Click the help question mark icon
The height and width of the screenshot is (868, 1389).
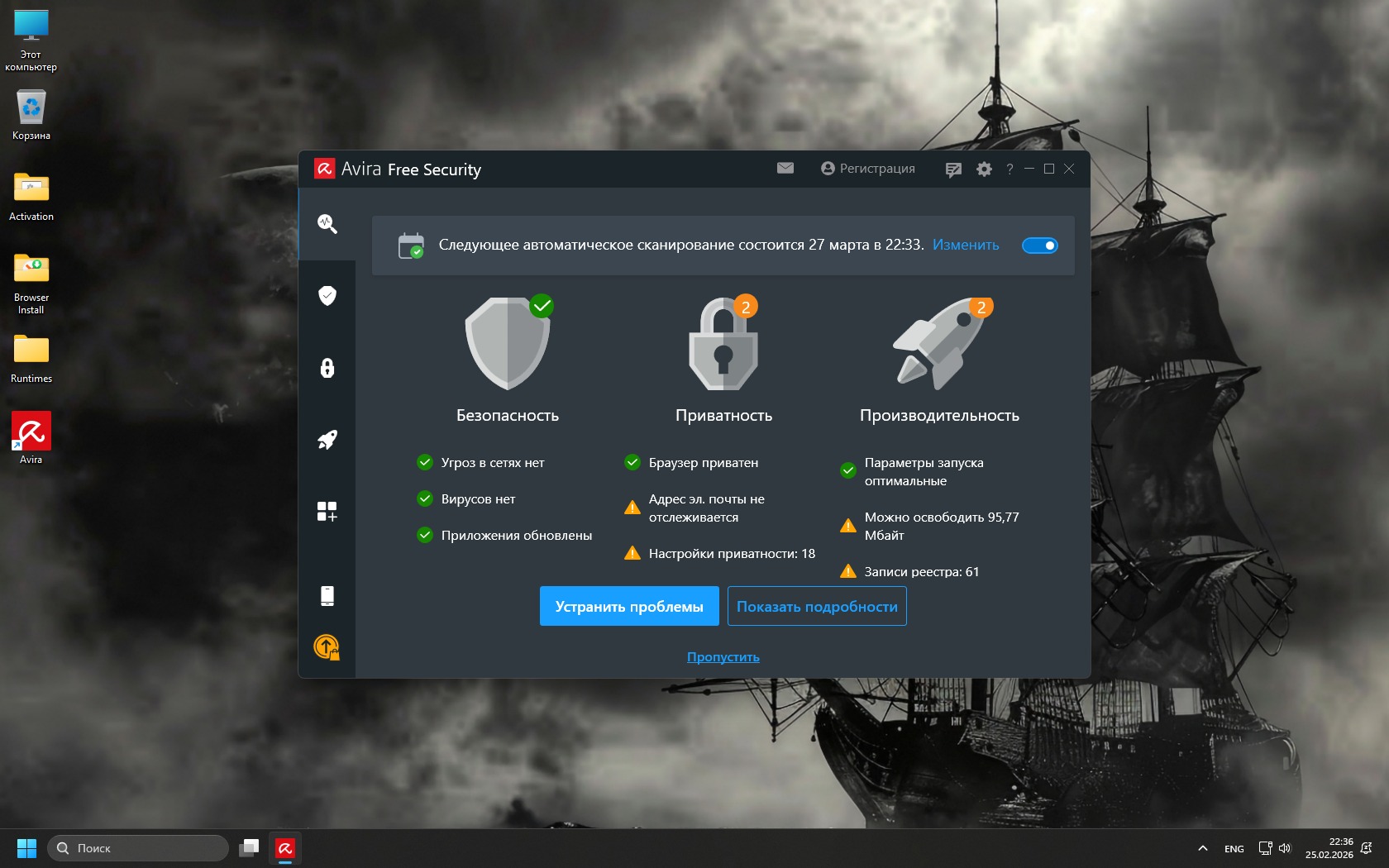coord(1010,169)
